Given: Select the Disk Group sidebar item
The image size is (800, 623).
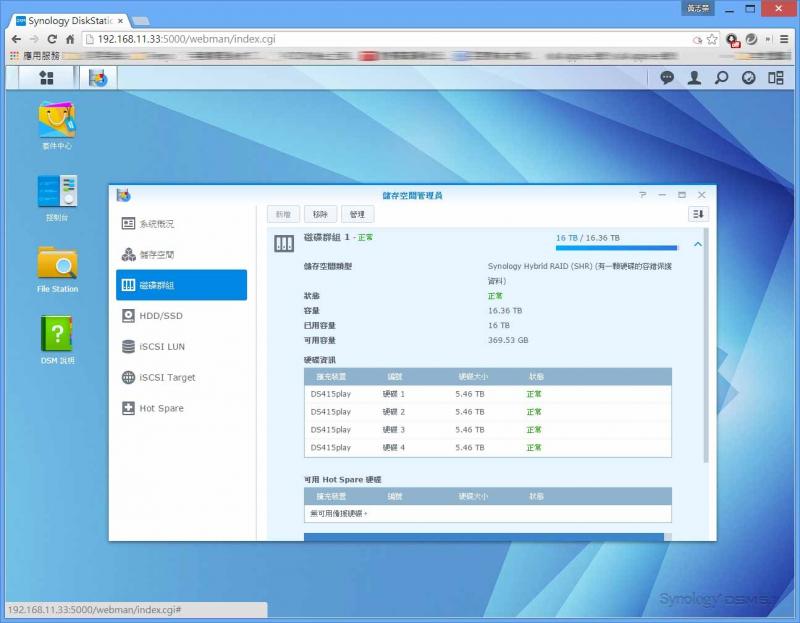Looking at the screenshot, I should coord(181,285).
